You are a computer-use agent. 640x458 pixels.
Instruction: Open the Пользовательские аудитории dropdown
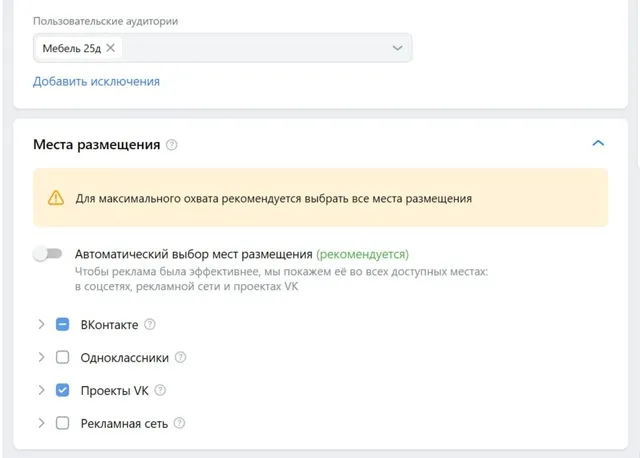(397, 48)
